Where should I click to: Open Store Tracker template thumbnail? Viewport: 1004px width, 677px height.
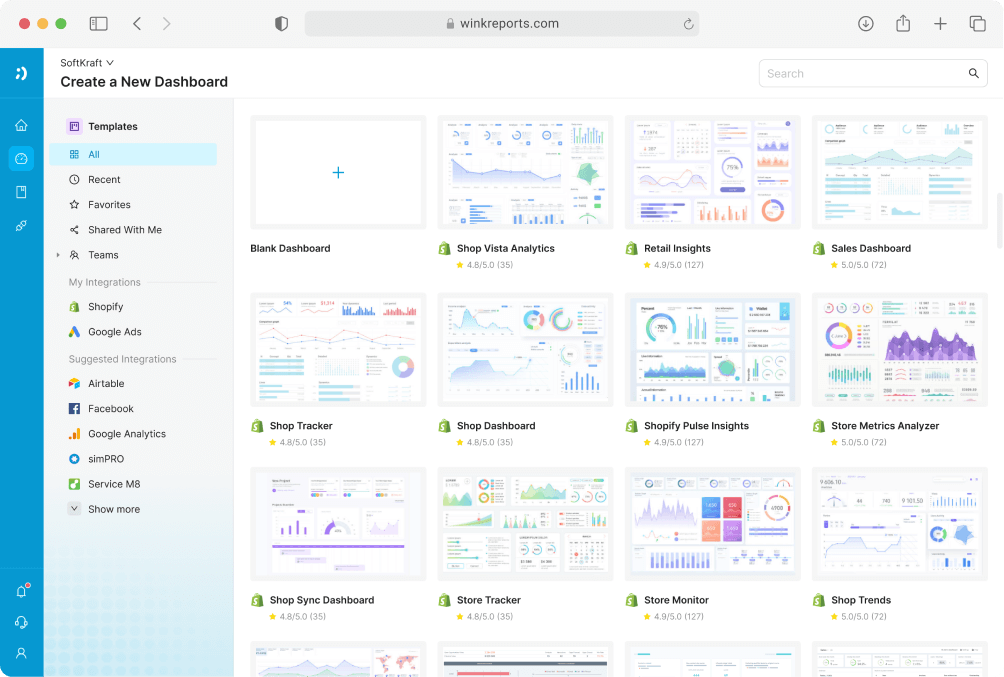pyautogui.click(x=525, y=524)
